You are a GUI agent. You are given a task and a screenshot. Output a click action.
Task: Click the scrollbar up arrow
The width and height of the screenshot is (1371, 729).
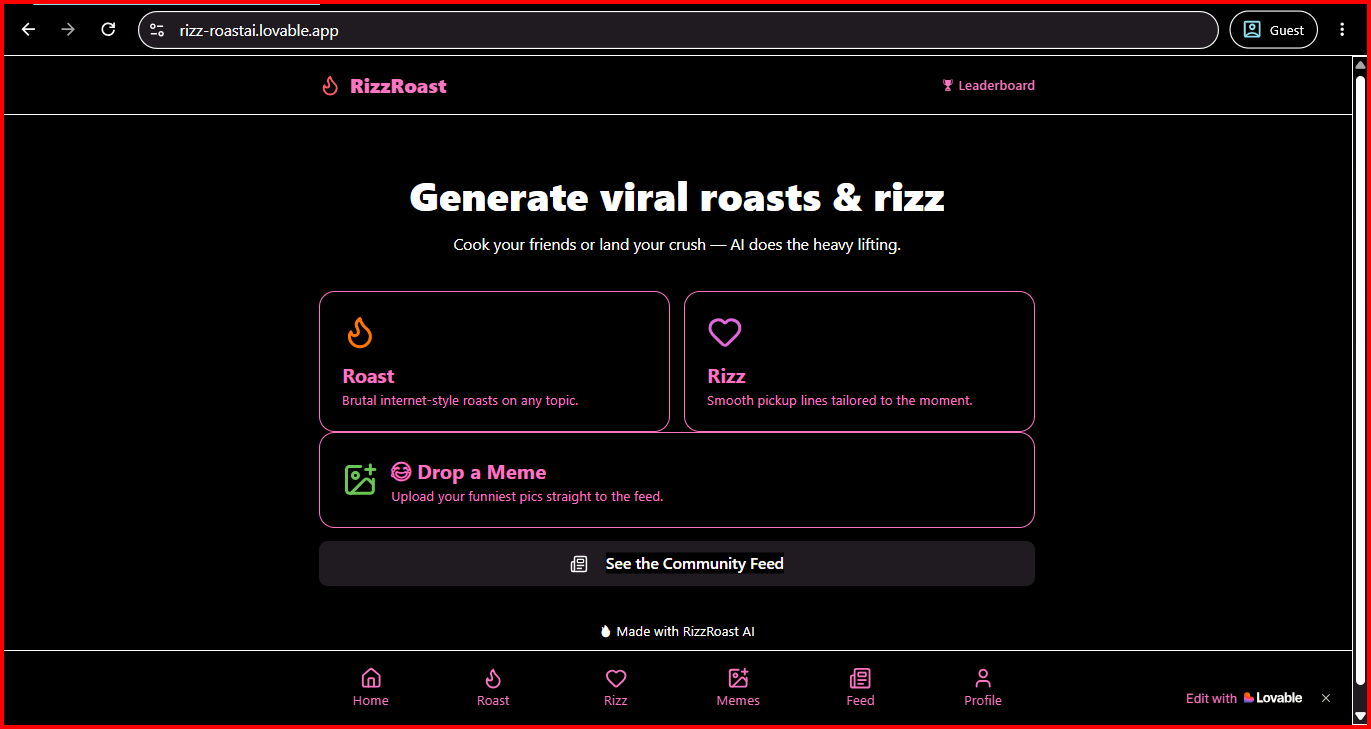point(1360,66)
